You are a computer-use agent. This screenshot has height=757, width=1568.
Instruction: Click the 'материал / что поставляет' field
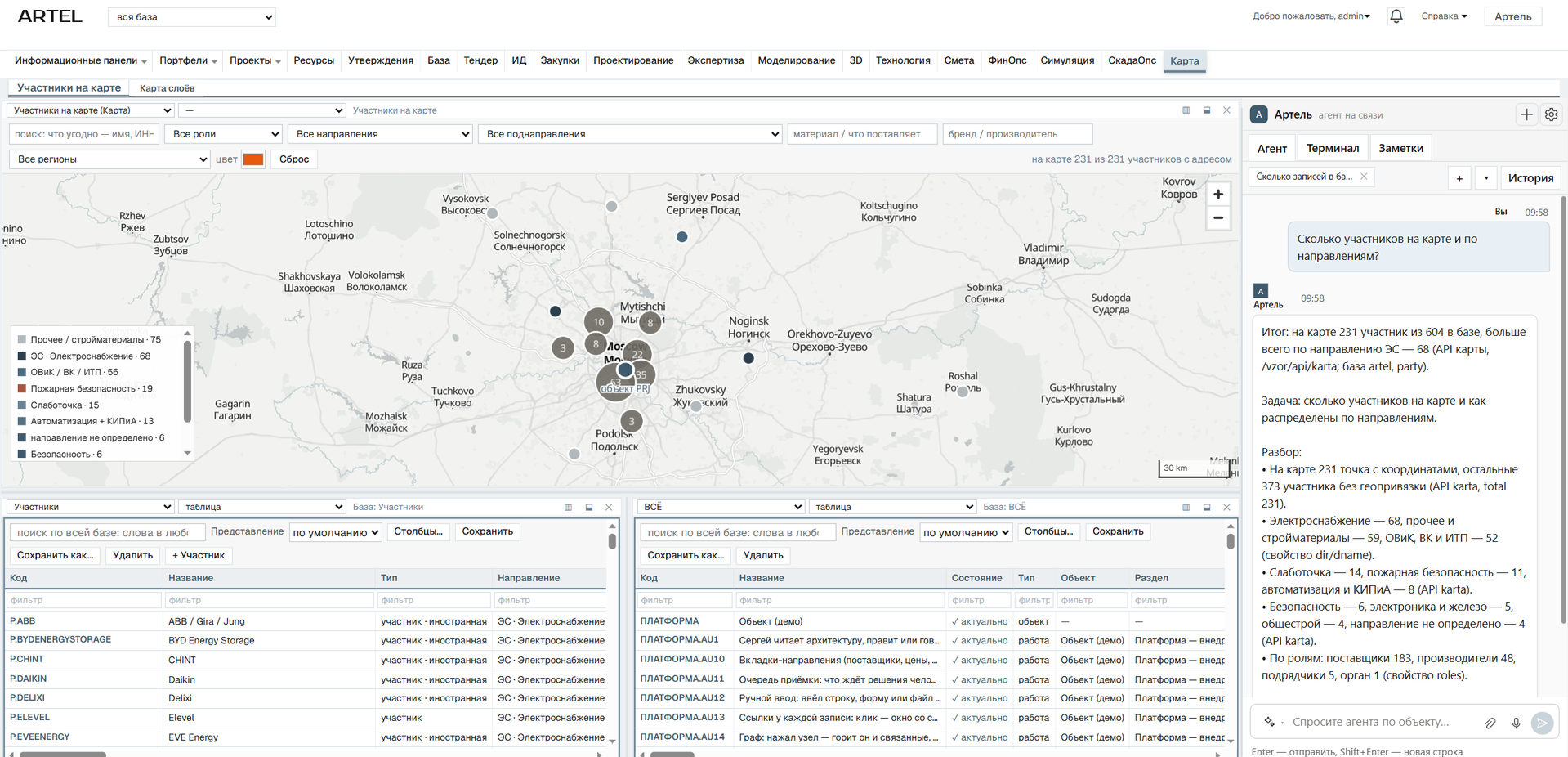pos(862,134)
